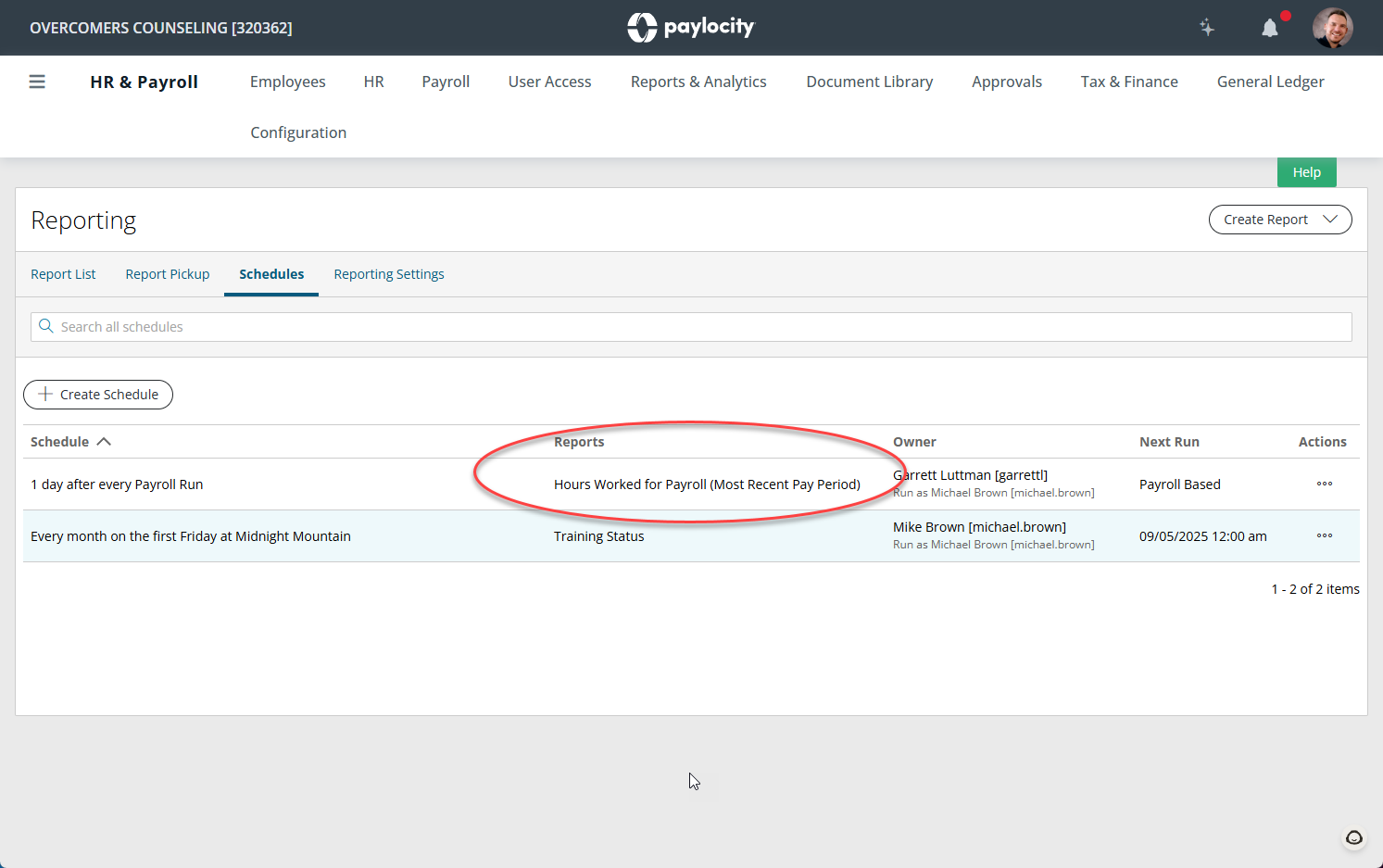Open the AI sparkle assistant icon
Viewport: 1383px width, 868px height.
coord(1207,28)
